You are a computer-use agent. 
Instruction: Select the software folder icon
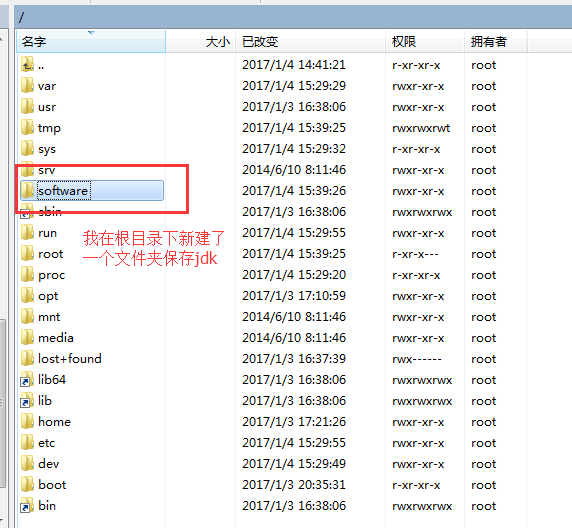tap(27, 190)
